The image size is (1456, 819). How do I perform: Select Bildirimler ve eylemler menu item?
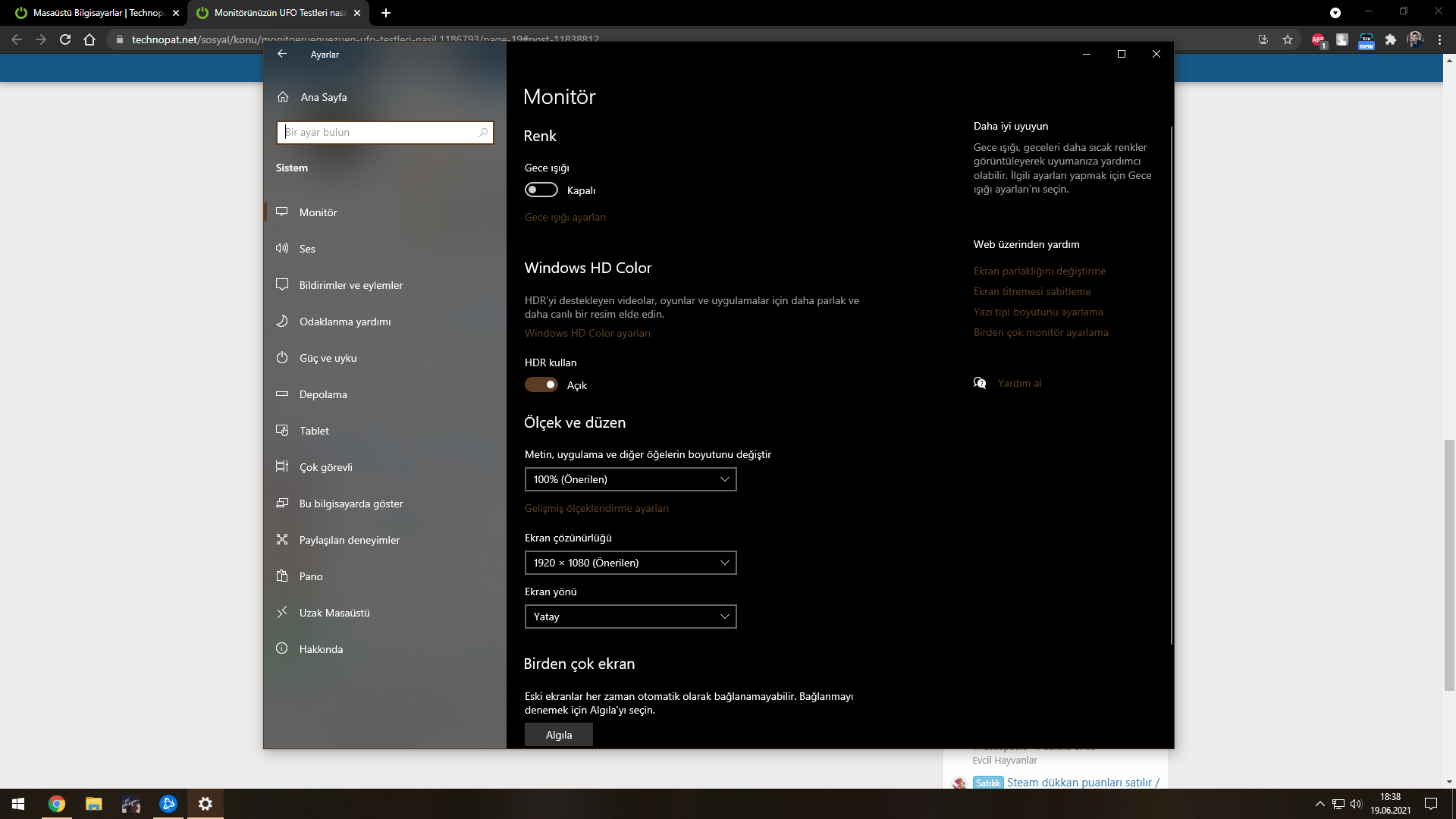pos(350,285)
